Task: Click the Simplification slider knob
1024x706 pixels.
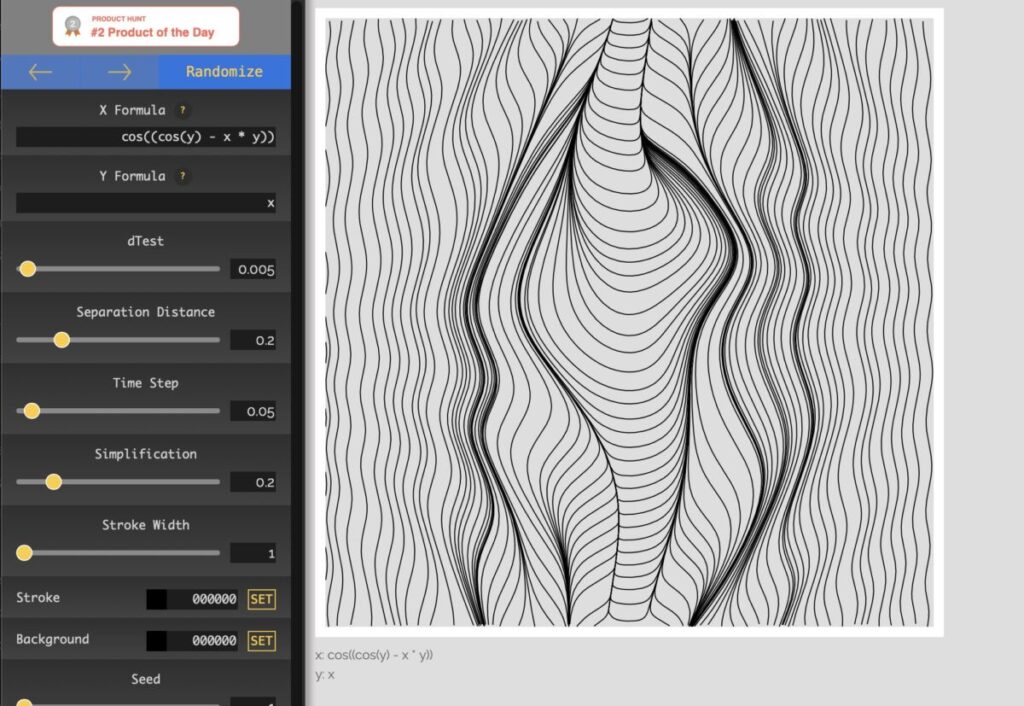Action: [53, 482]
